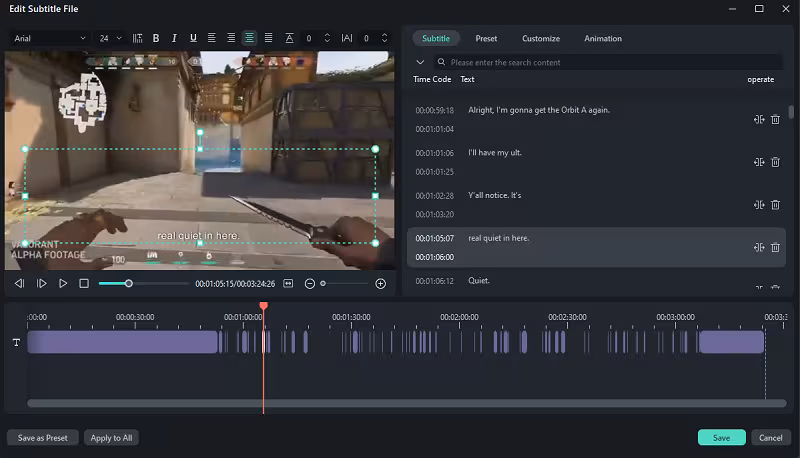Switch to the Preset tab

(x=486, y=38)
